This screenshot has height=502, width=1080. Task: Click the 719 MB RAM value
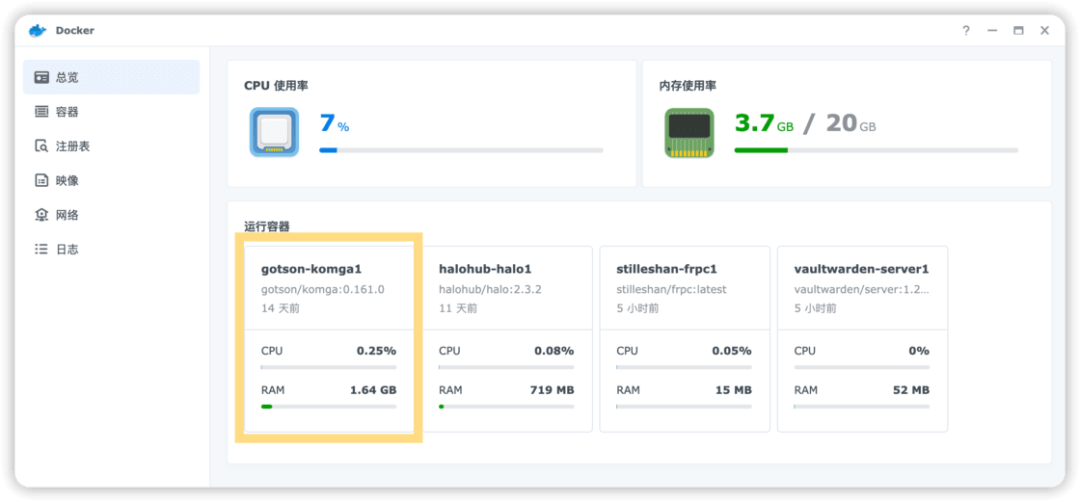pyautogui.click(x=552, y=390)
